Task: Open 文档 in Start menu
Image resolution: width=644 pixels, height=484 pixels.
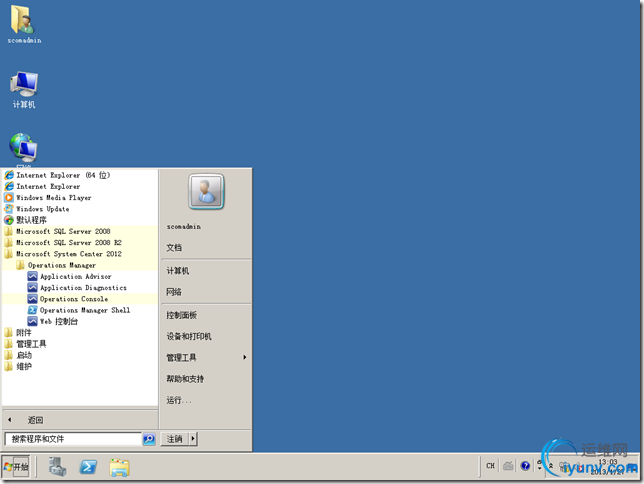Action: 174,248
